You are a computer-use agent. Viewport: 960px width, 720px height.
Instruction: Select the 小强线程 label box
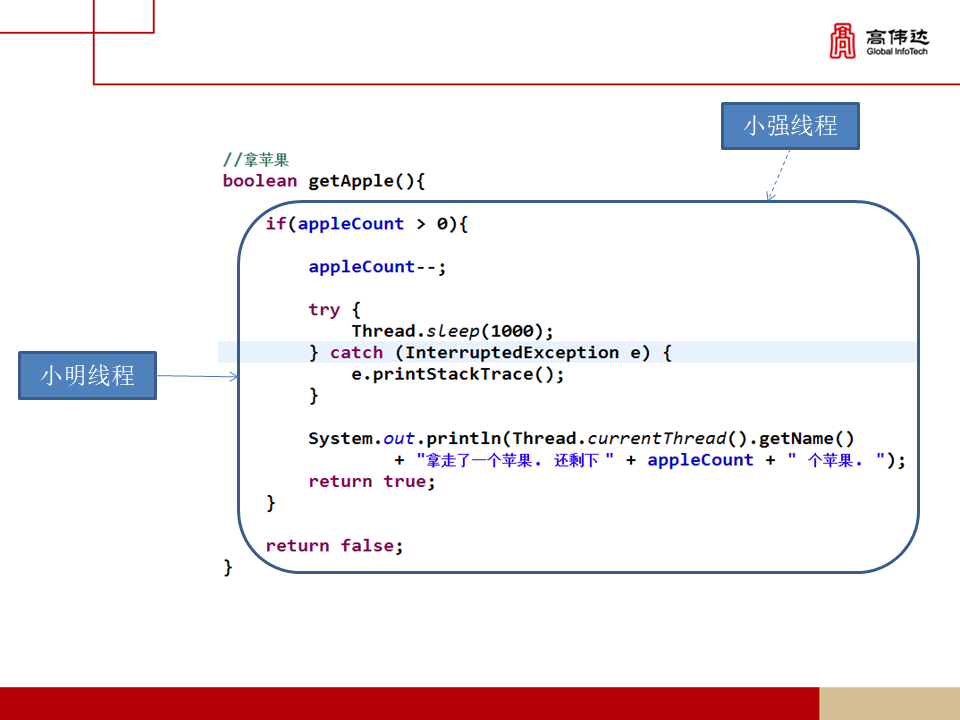pyautogui.click(x=790, y=126)
